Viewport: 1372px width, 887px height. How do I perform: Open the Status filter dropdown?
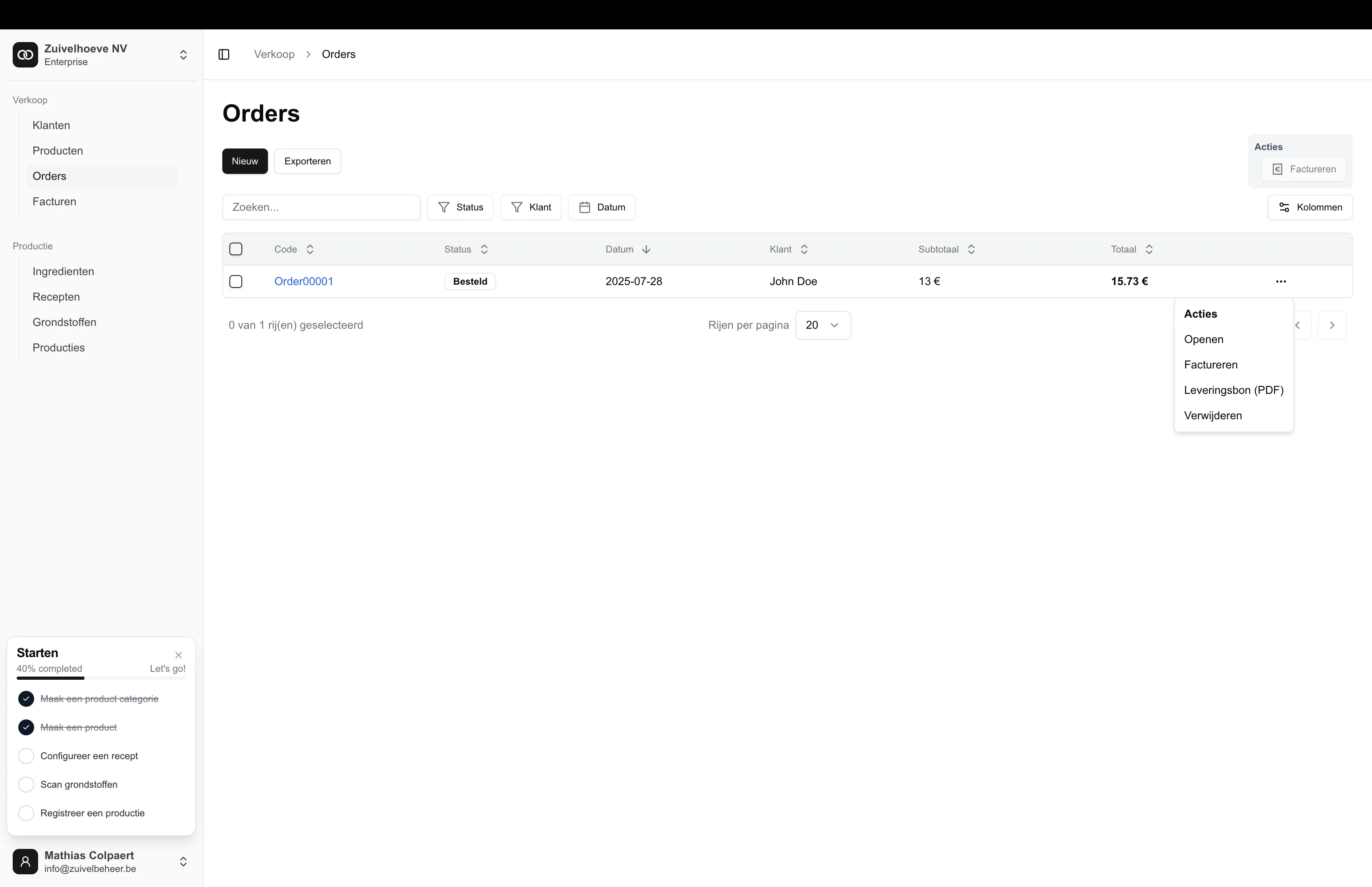click(x=460, y=207)
